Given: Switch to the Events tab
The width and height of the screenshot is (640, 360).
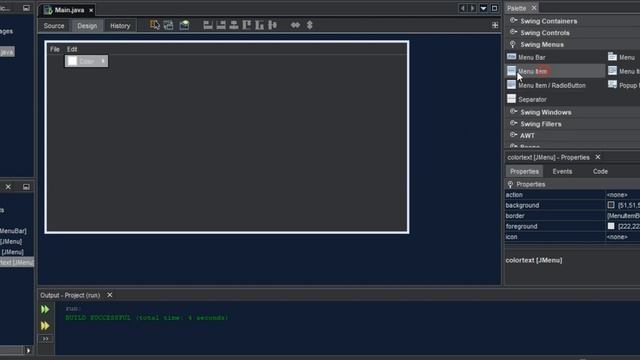Looking at the screenshot, I should coord(562,171).
